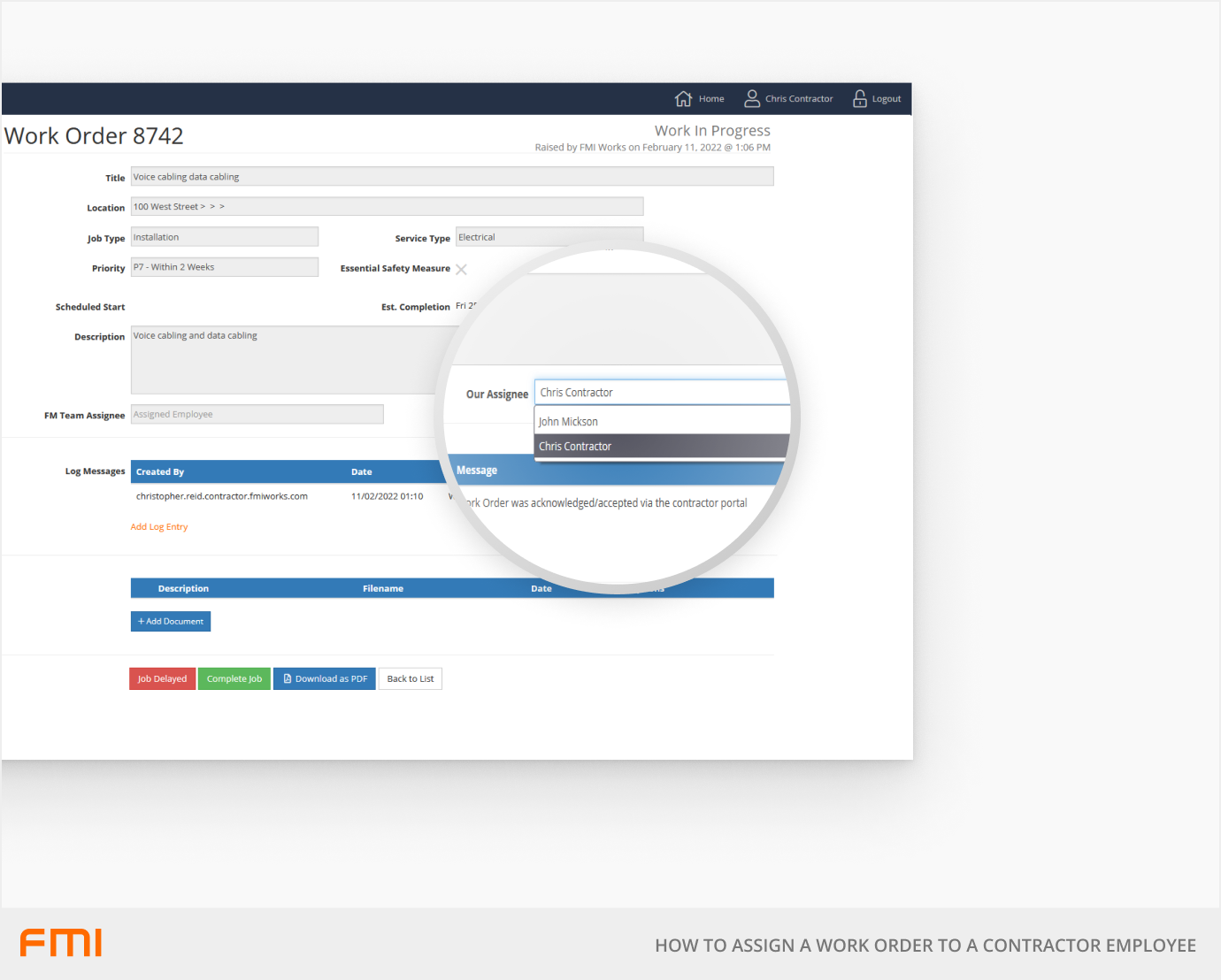Click the Filename column header
This screenshot has width=1221, height=980.
point(382,589)
